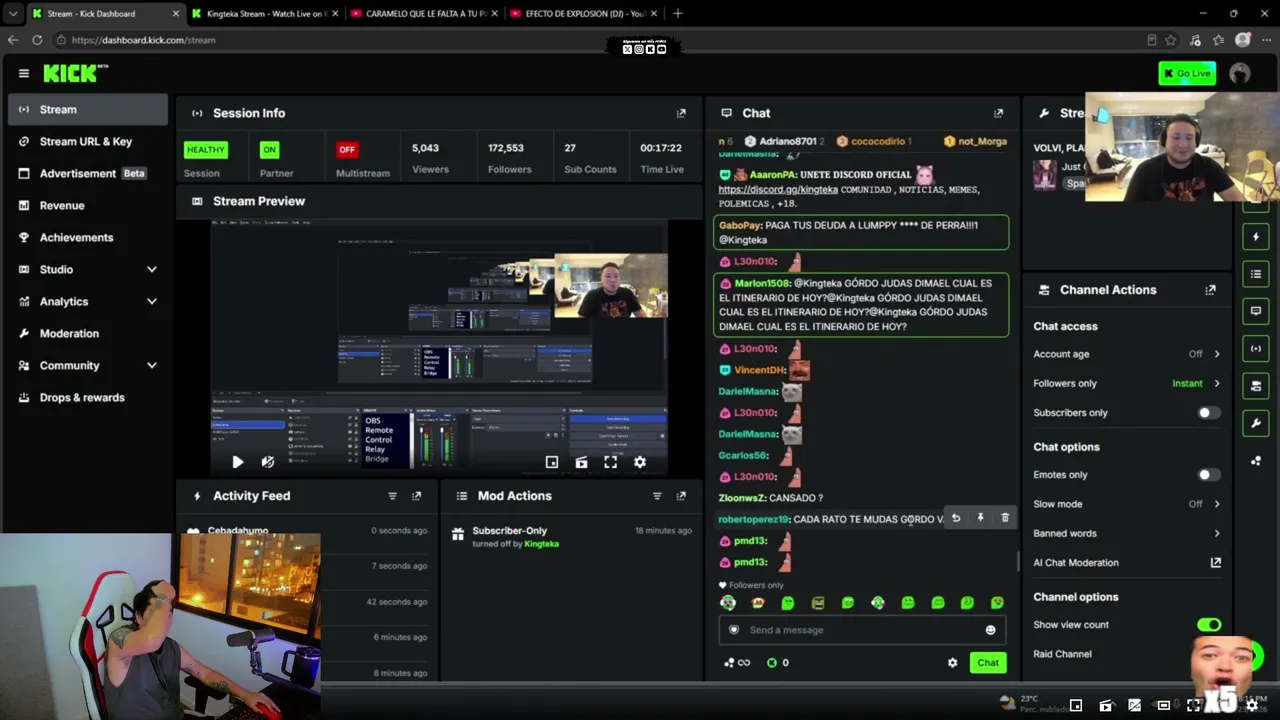Open the discord.gg/kingteka link in chat
1280x720 pixels.
(x=778, y=190)
